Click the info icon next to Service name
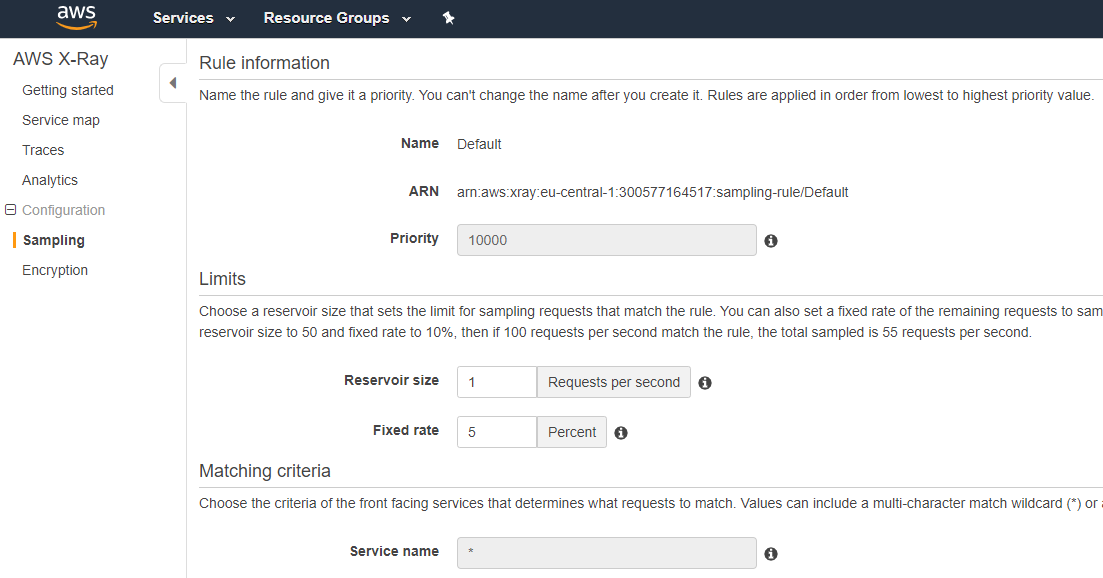Image resolution: width=1103 pixels, height=578 pixels. tap(771, 553)
